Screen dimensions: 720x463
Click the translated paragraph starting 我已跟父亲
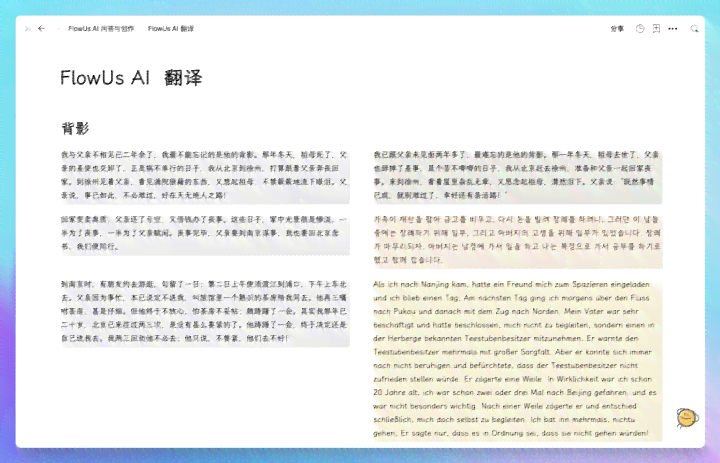pyautogui.click(x=518, y=175)
